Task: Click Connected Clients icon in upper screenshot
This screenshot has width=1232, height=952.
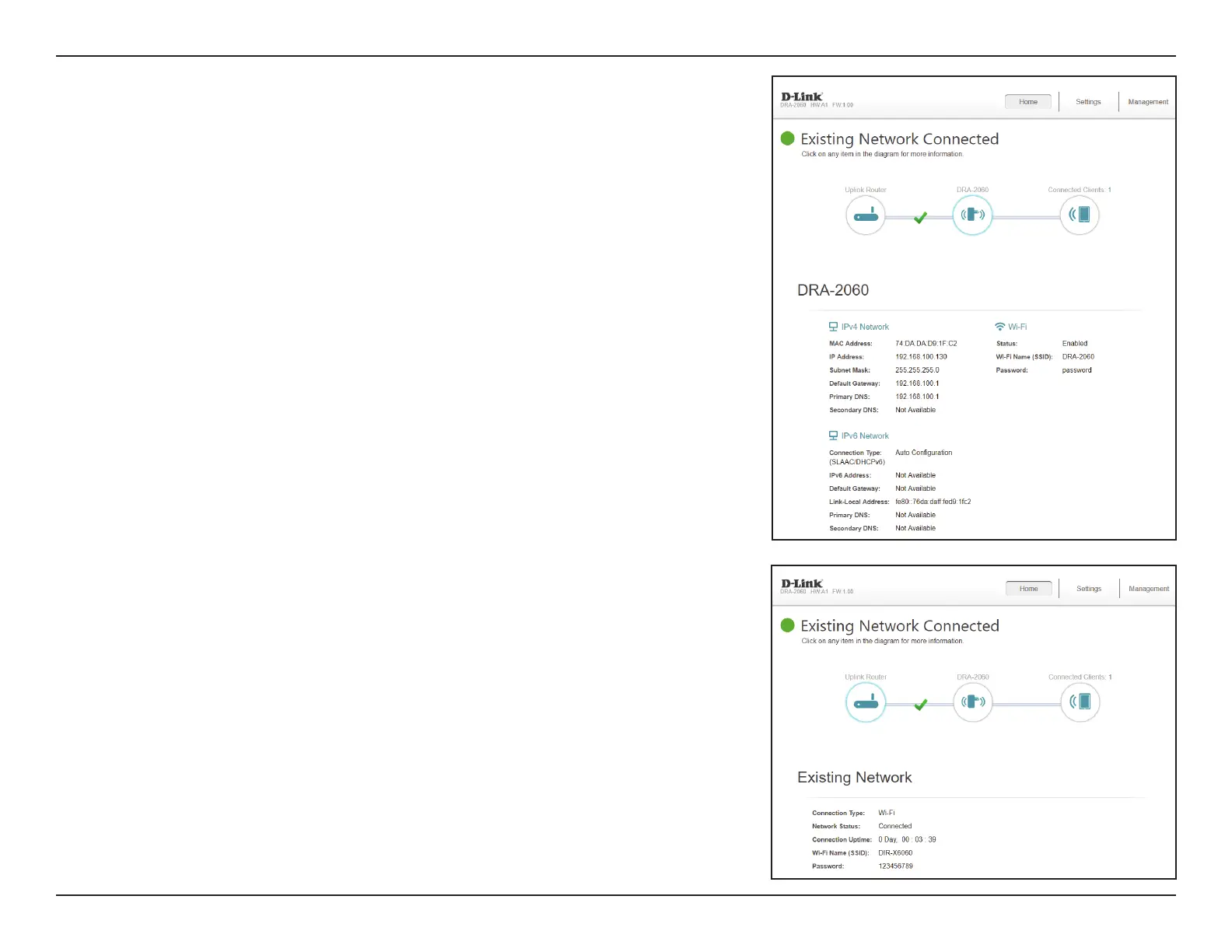Action: (x=1080, y=215)
